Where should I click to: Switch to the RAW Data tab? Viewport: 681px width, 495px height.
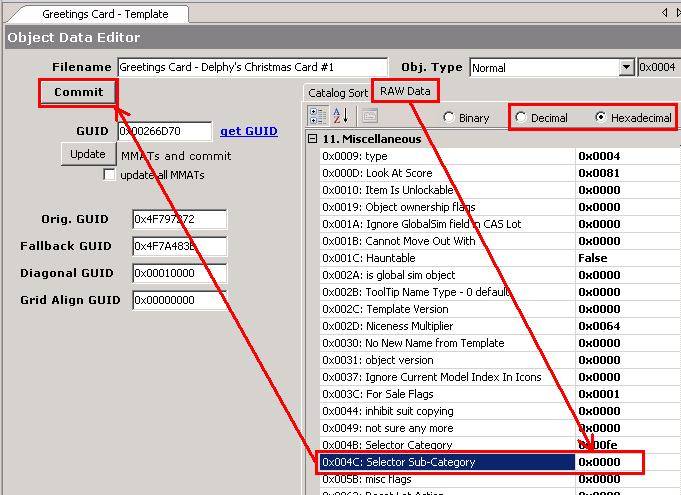coord(405,91)
